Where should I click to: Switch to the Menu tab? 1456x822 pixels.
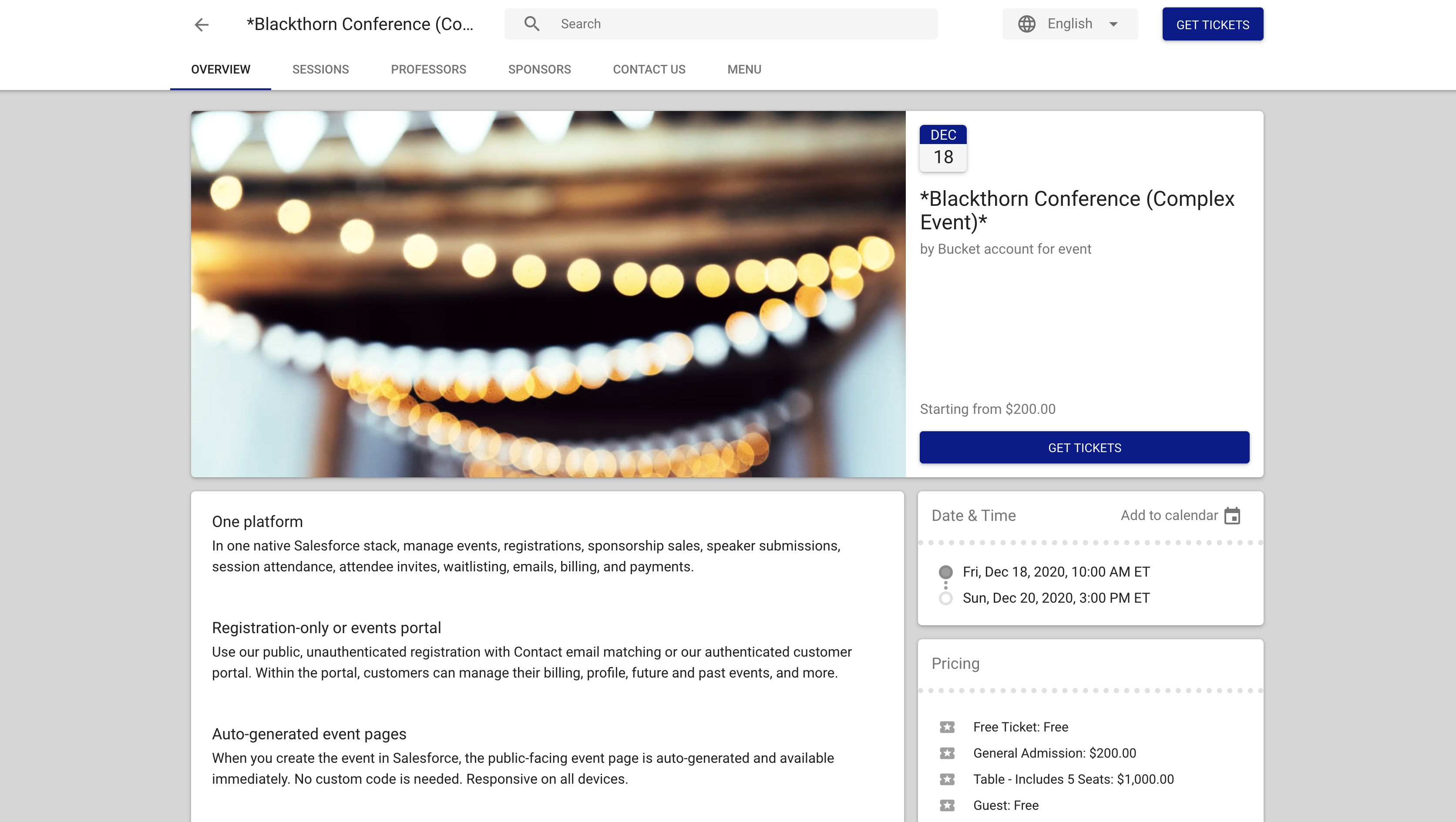(x=744, y=70)
